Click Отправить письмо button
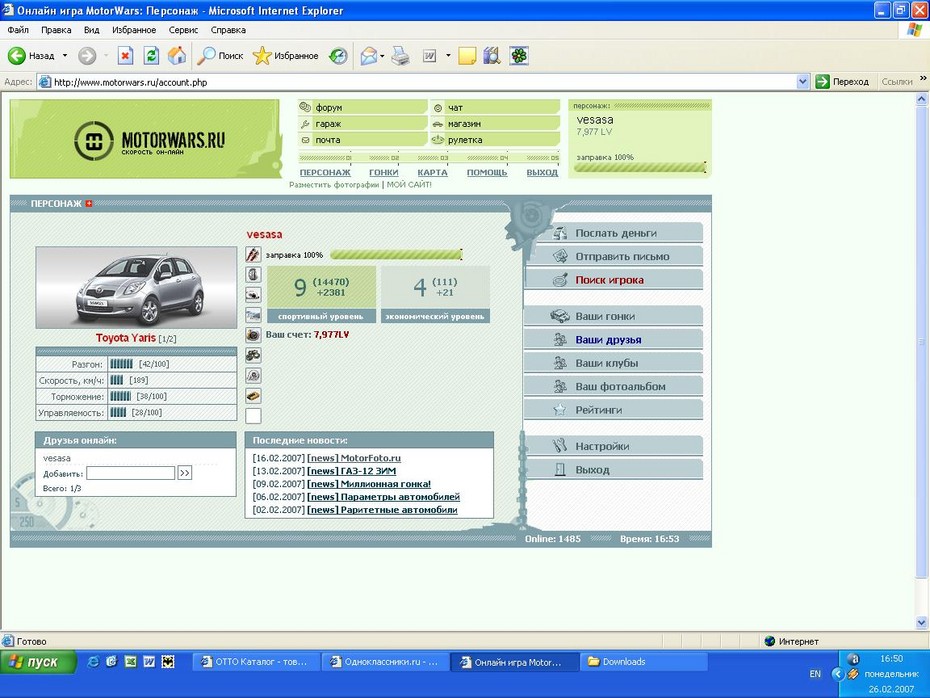 [613, 256]
